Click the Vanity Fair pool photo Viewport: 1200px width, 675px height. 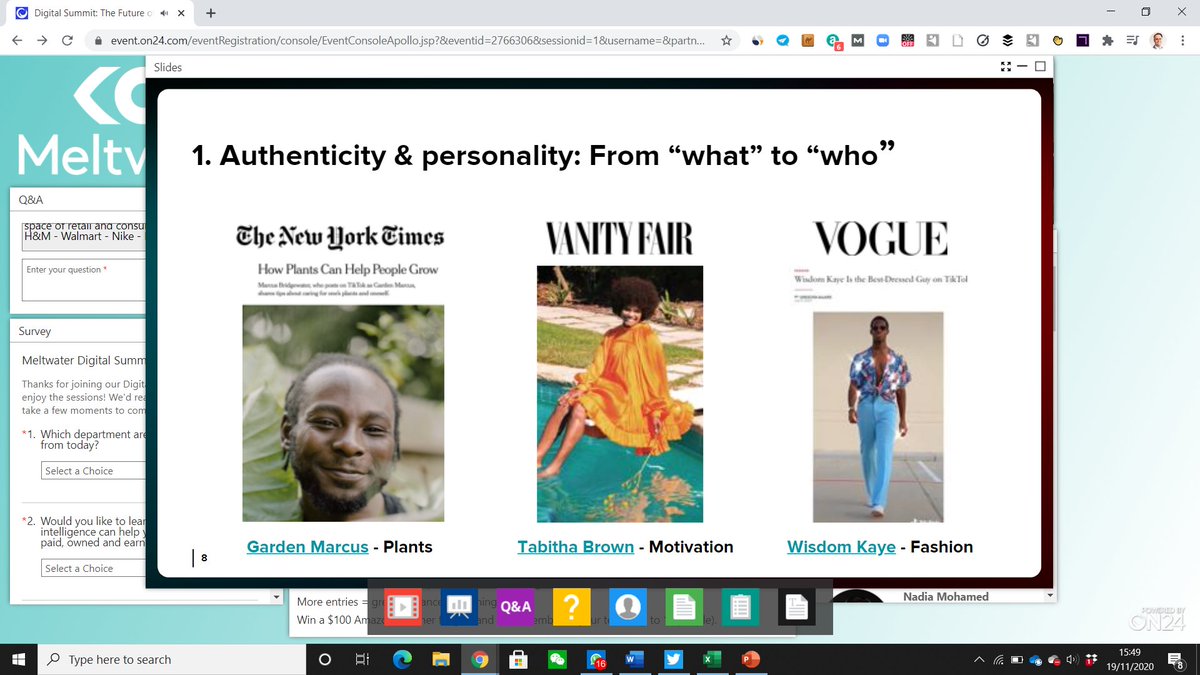click(x=620, y=394)
